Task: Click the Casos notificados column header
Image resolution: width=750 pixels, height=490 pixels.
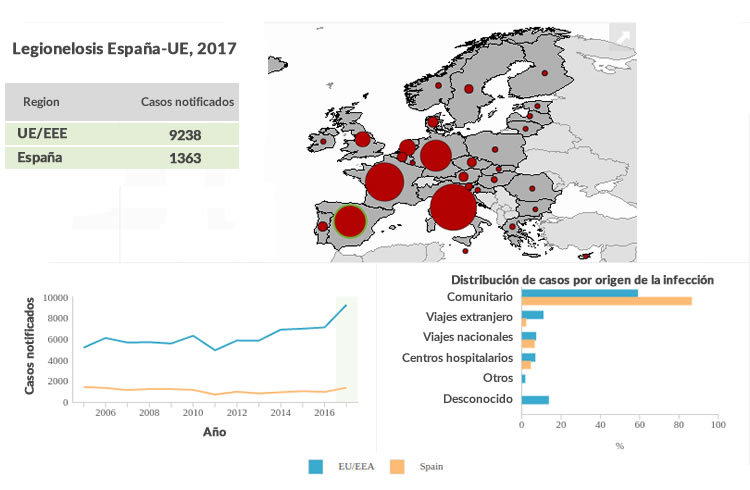Action: pos(186,102)
